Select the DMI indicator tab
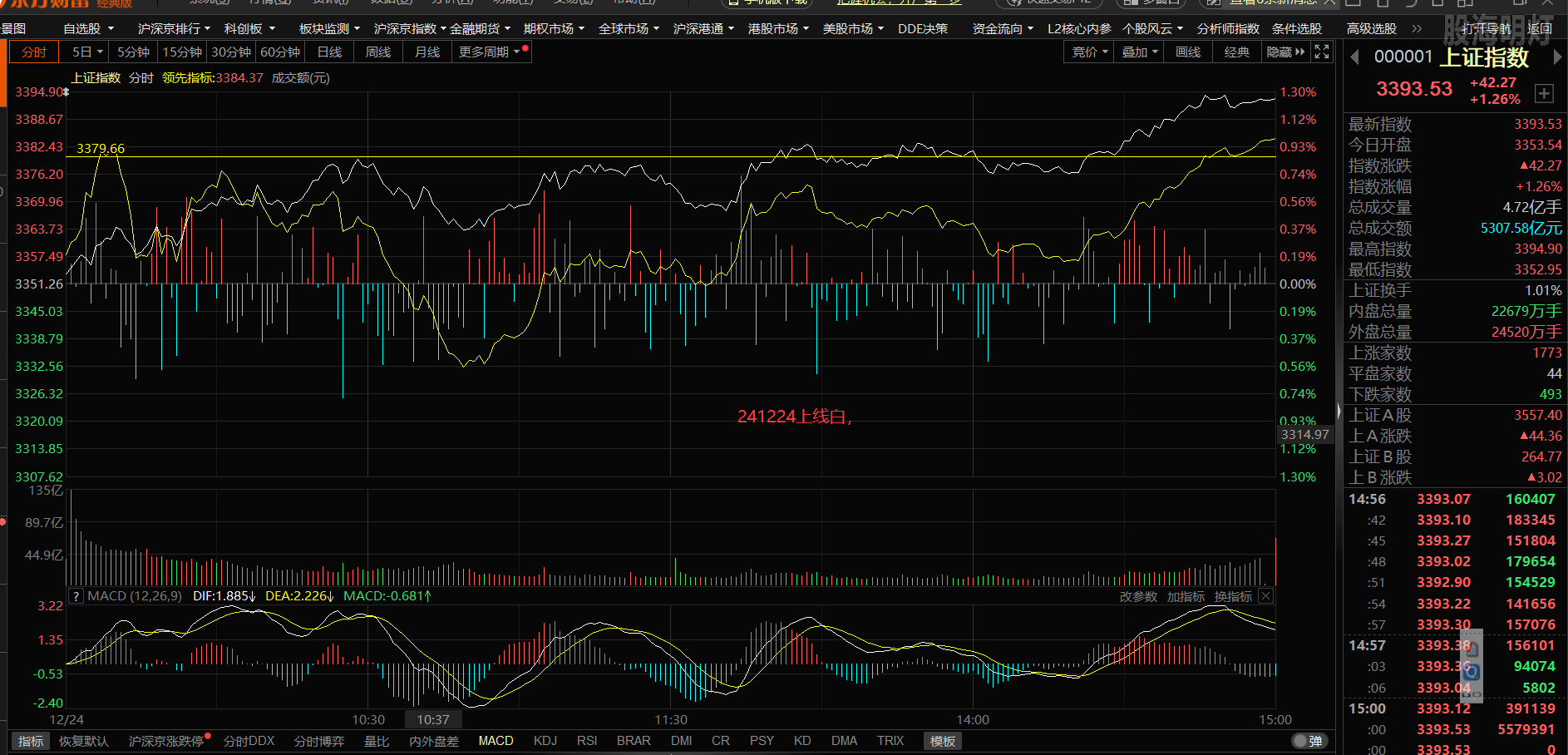Screen dimensions: 1568x755 point(681,741)
